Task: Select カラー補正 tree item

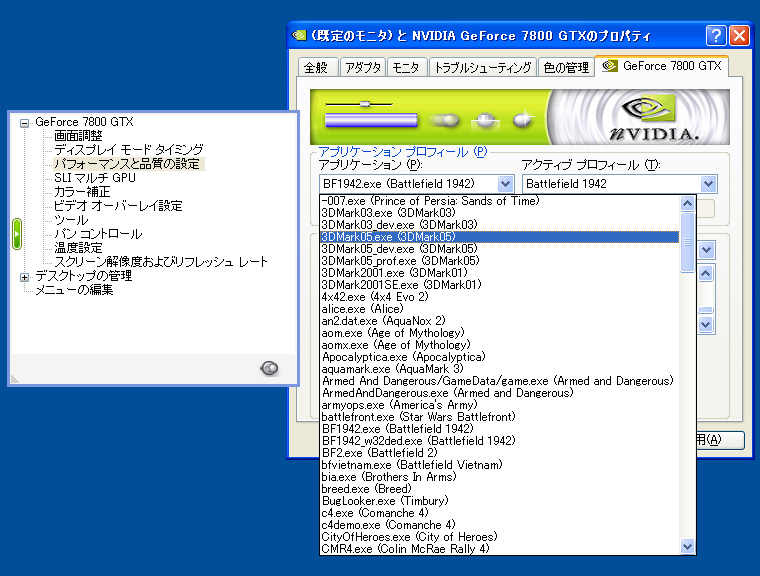Action: point(82,192)
